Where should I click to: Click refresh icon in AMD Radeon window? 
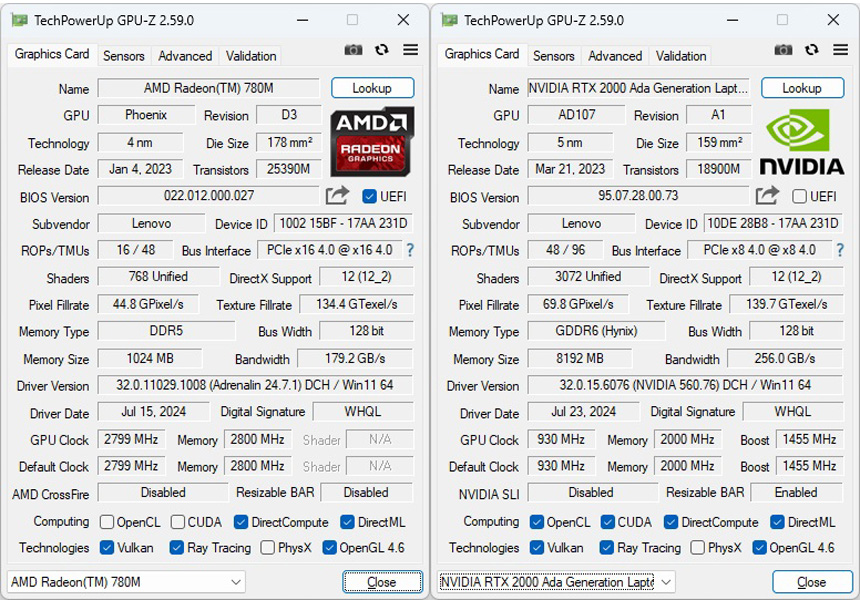click(382, 50)
